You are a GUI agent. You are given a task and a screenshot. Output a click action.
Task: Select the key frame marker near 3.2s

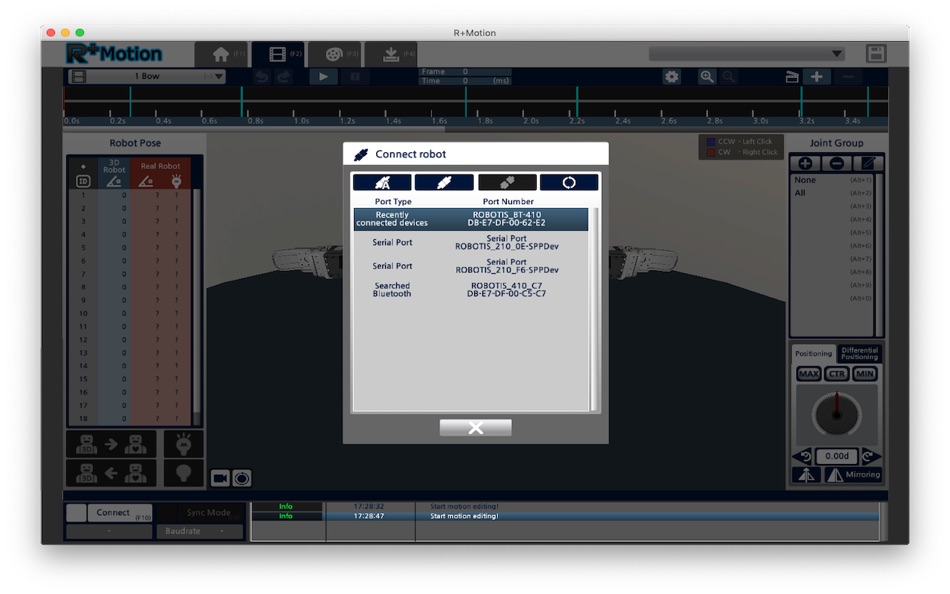pos(801,101)
